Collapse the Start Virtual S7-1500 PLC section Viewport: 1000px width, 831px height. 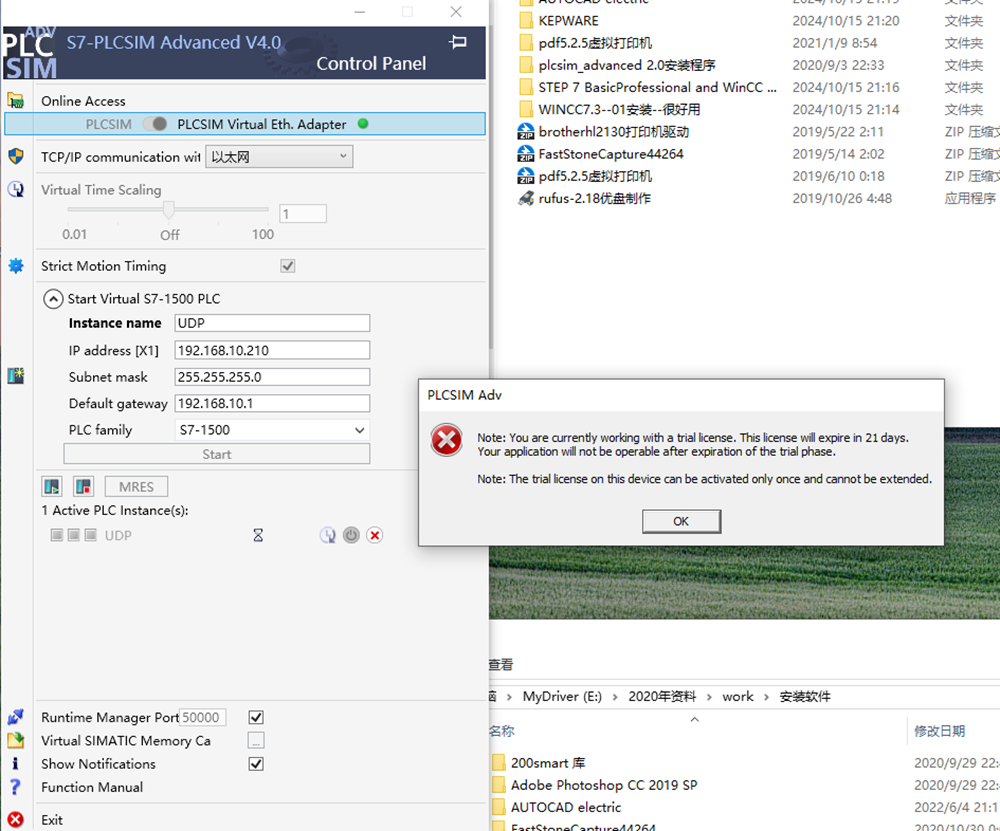click(52, 299)
